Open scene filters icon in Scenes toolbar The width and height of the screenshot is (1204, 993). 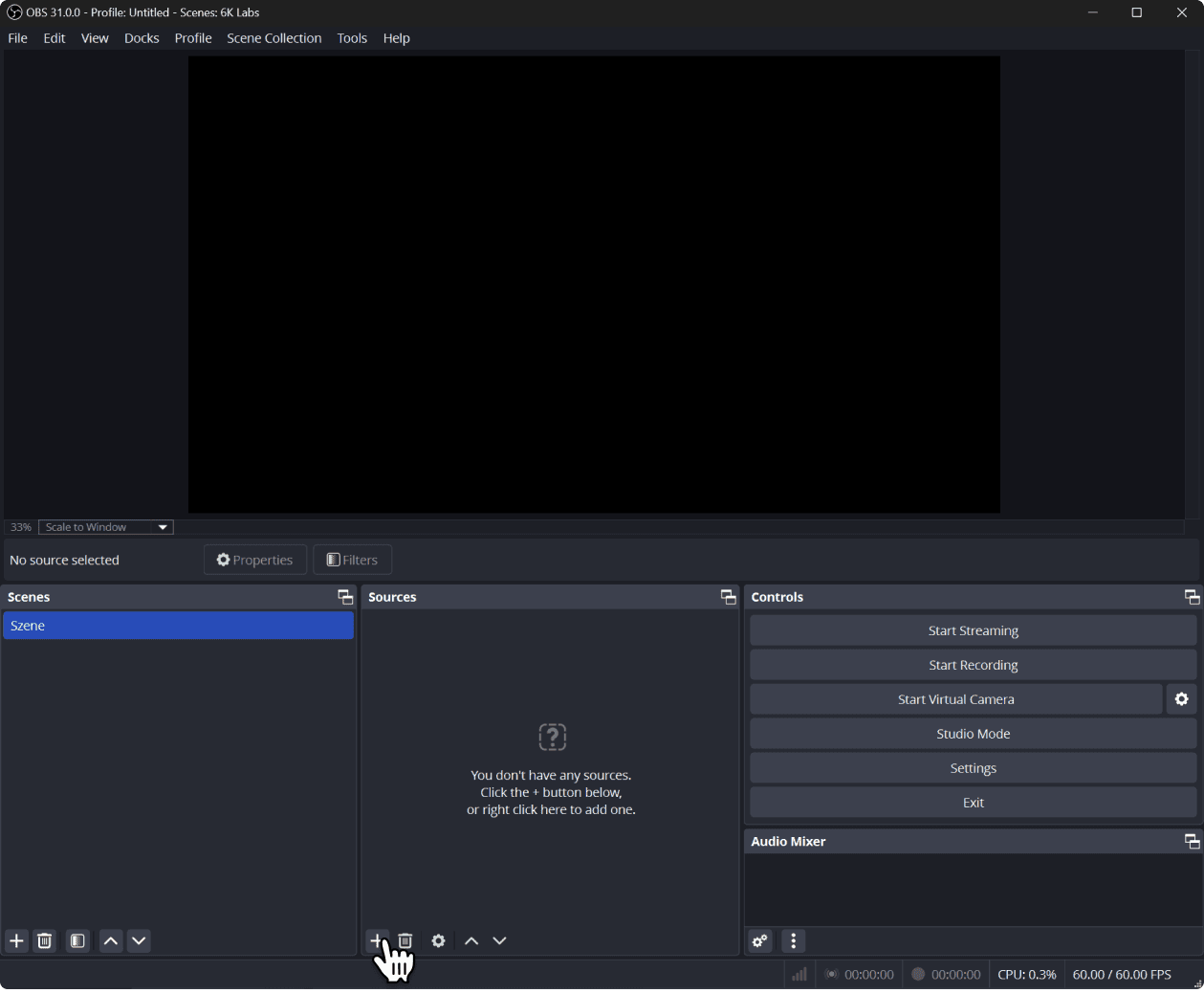click(77, 940)
